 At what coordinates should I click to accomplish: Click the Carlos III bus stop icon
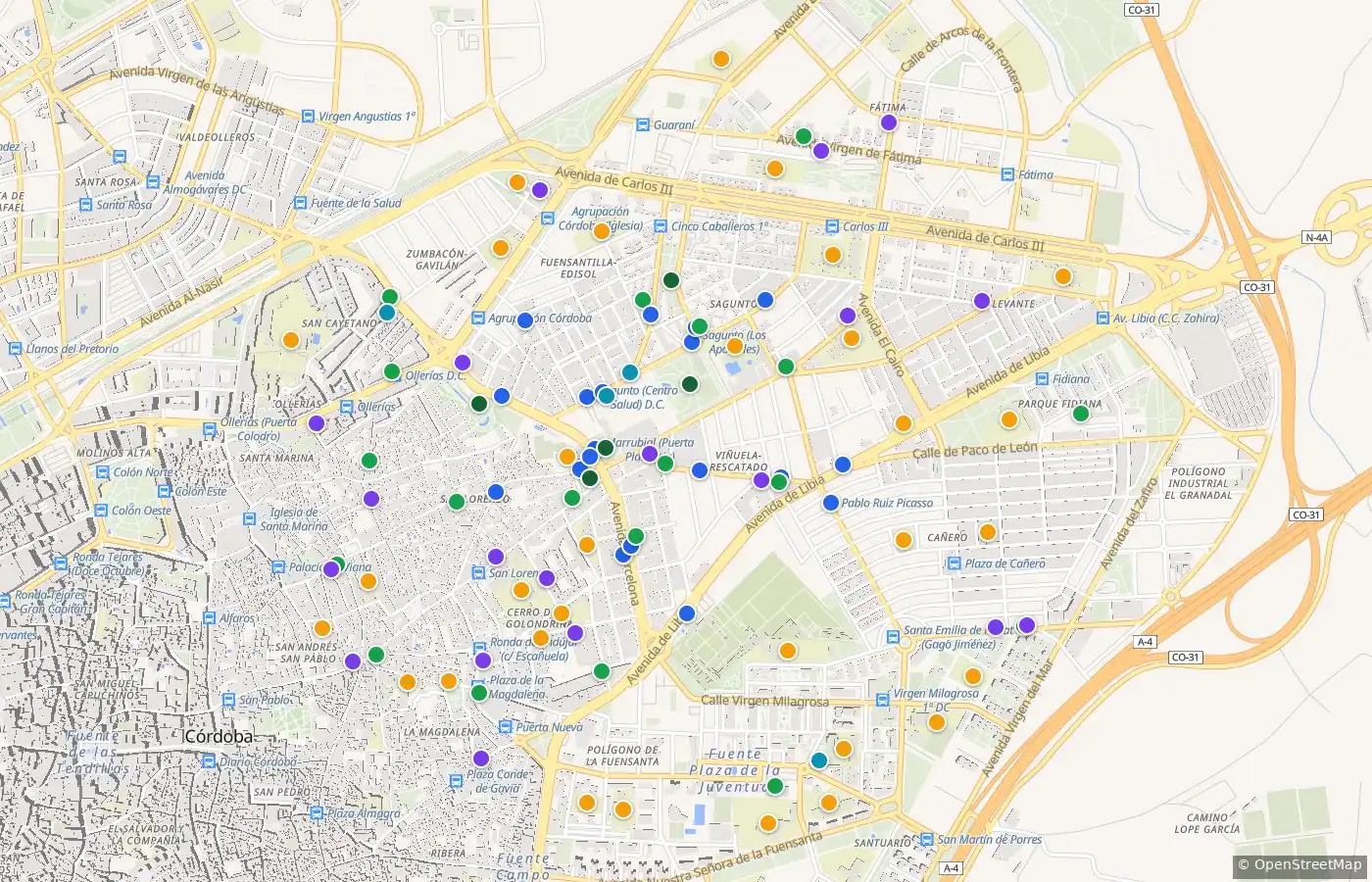coord(833,226)
